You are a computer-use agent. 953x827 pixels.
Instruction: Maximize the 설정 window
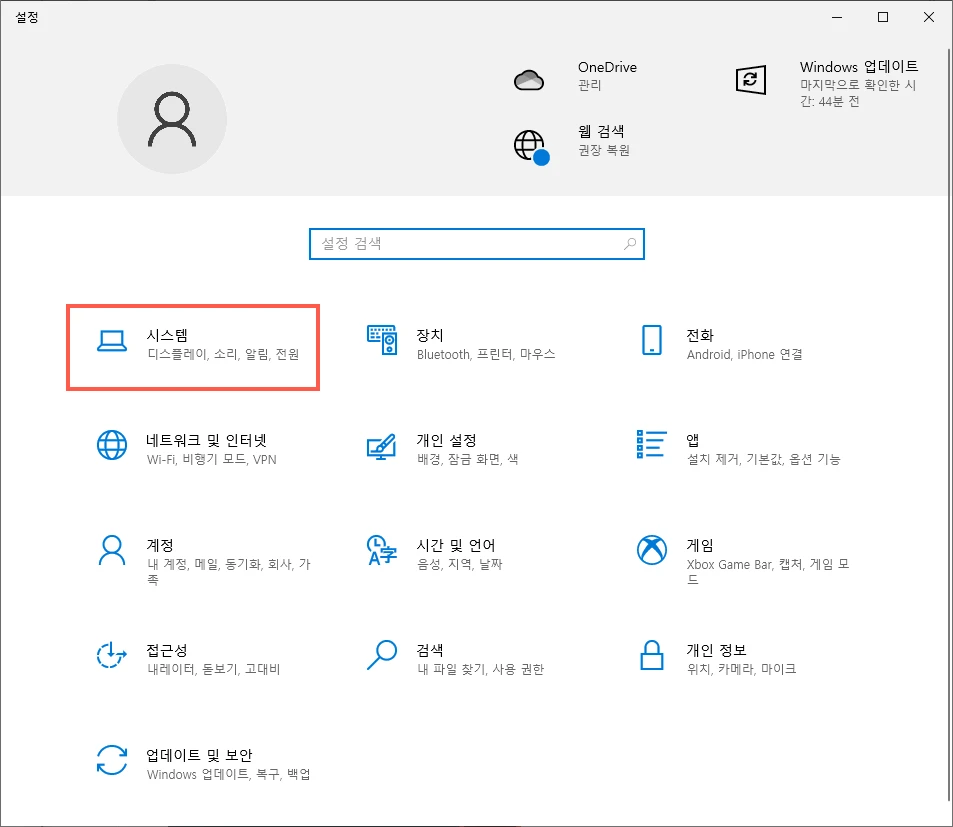pyautogui.click(x=883, y=17)
